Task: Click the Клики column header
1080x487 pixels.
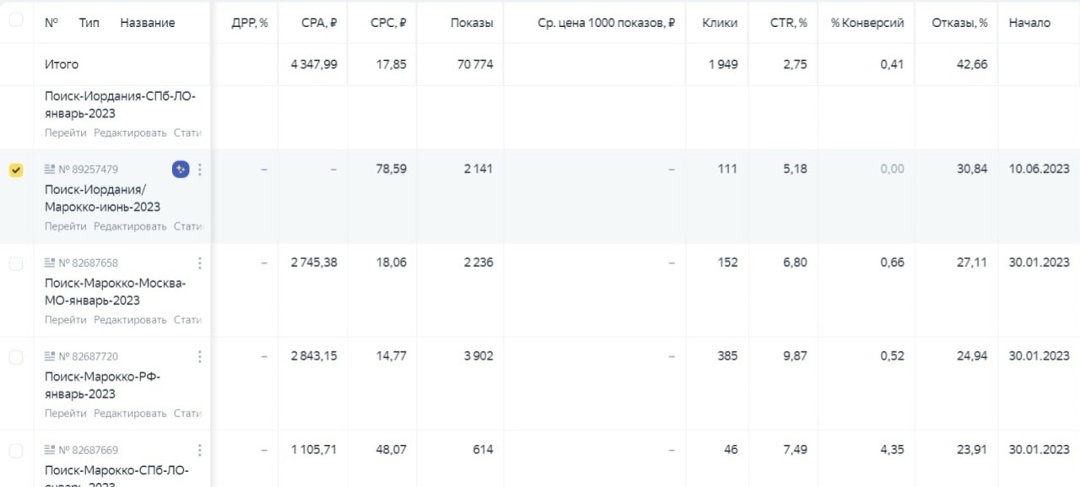Action: 720,23
